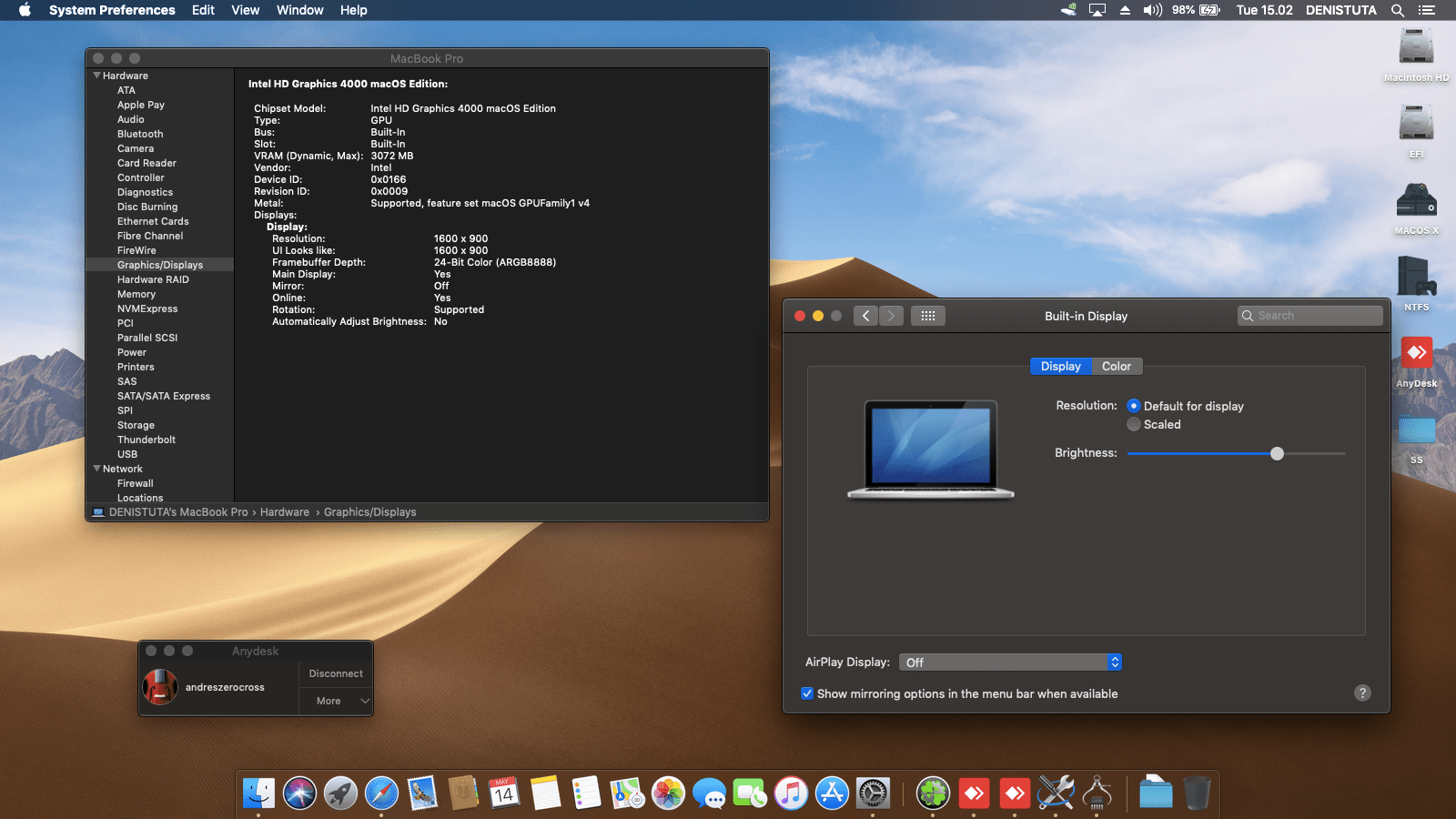Open AirPlay Display dropdown
The width and height of the screenshot is (1456, 819).
point(1010,662)
